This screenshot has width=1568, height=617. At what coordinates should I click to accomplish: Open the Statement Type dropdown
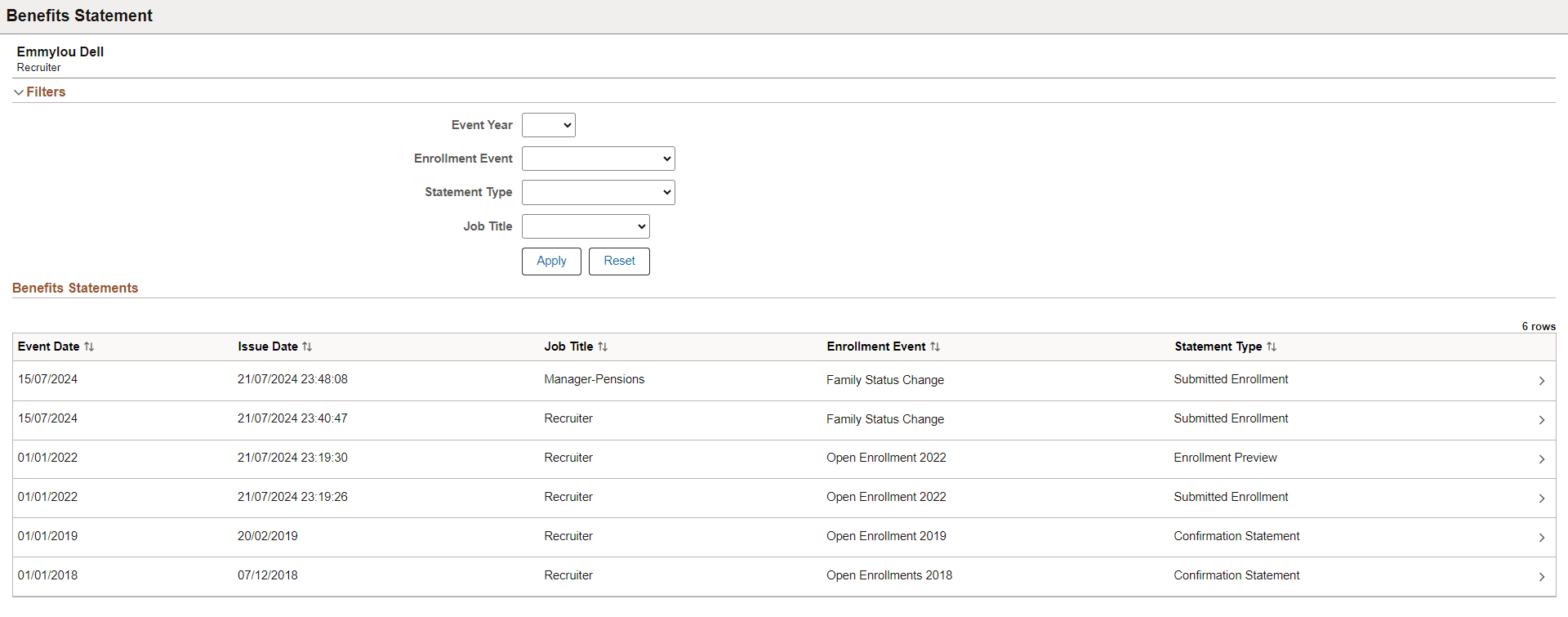tap(599, 192)
